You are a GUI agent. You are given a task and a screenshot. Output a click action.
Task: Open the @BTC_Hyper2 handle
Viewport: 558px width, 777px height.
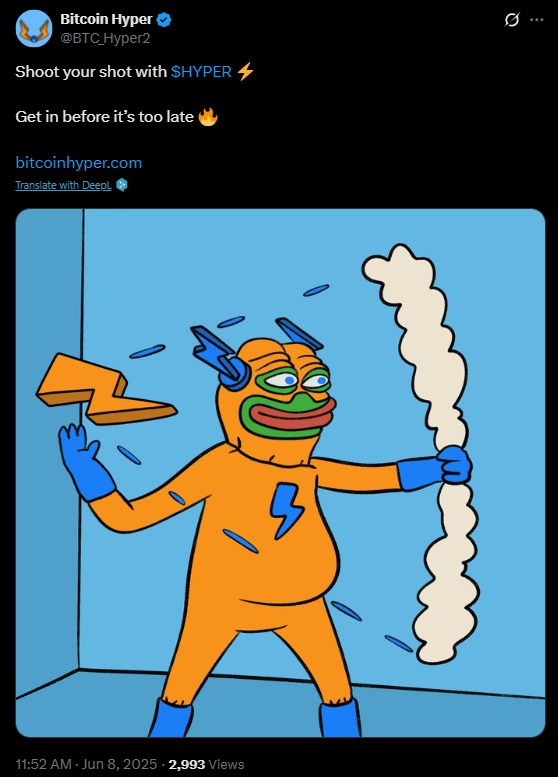point(105,38)
